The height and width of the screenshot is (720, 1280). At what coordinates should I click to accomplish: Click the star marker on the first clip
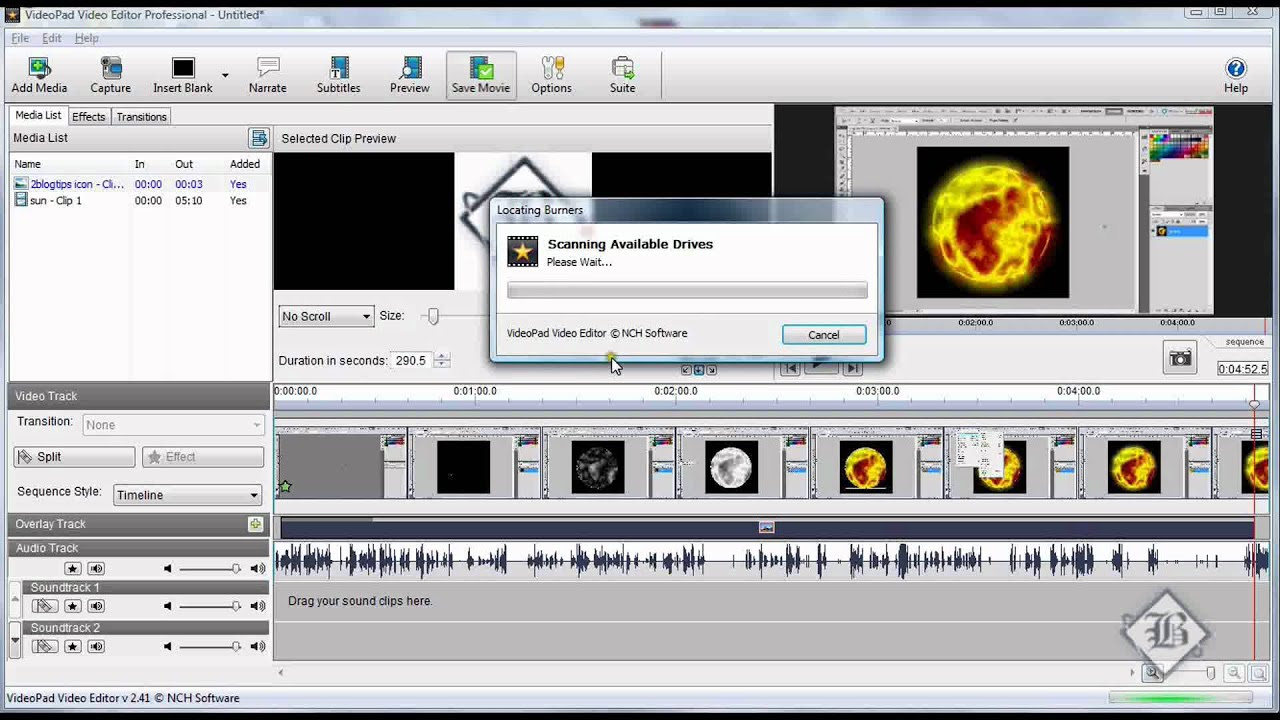(x=285, y=487)
